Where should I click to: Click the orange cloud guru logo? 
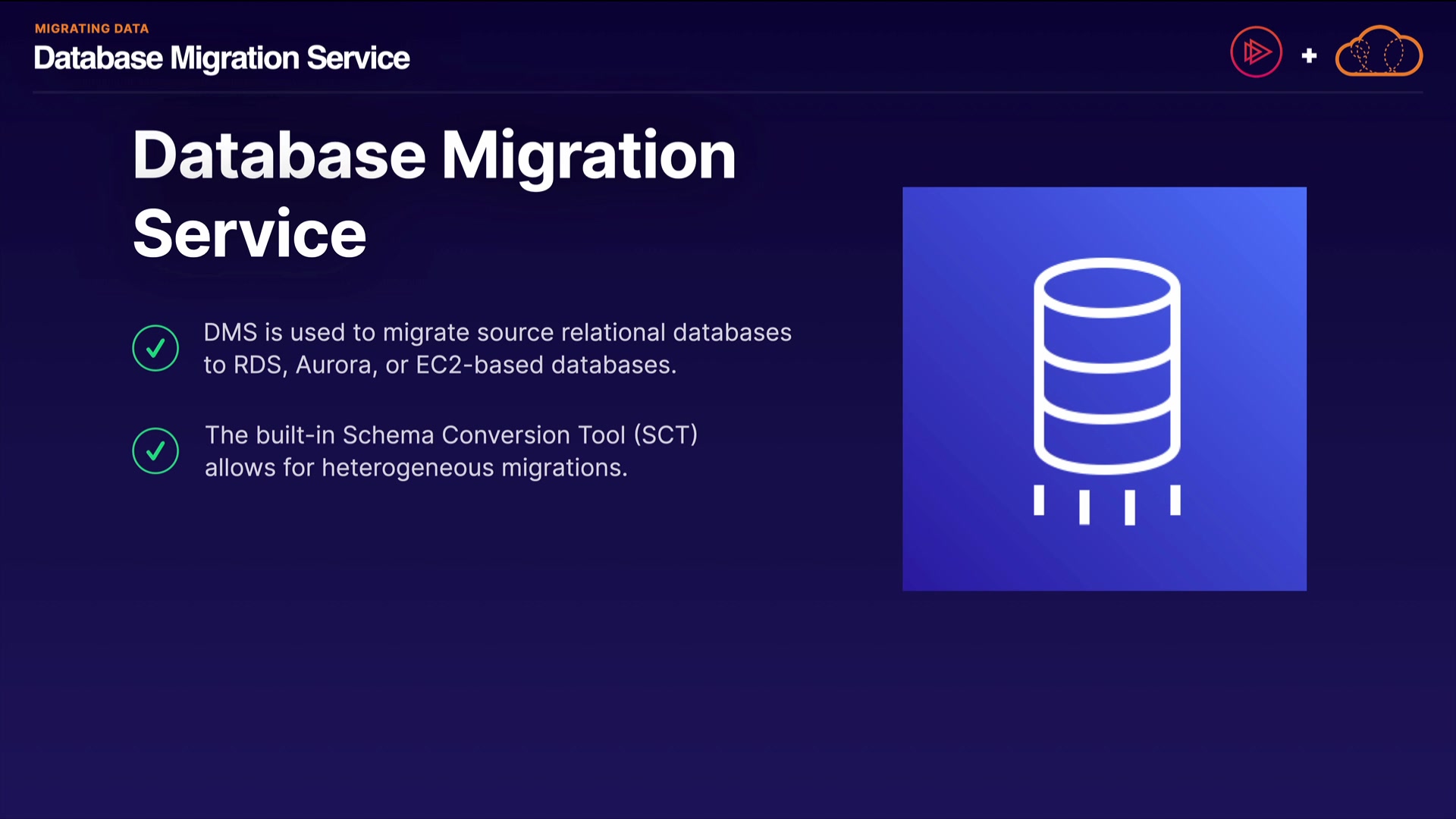(1379, 52)
